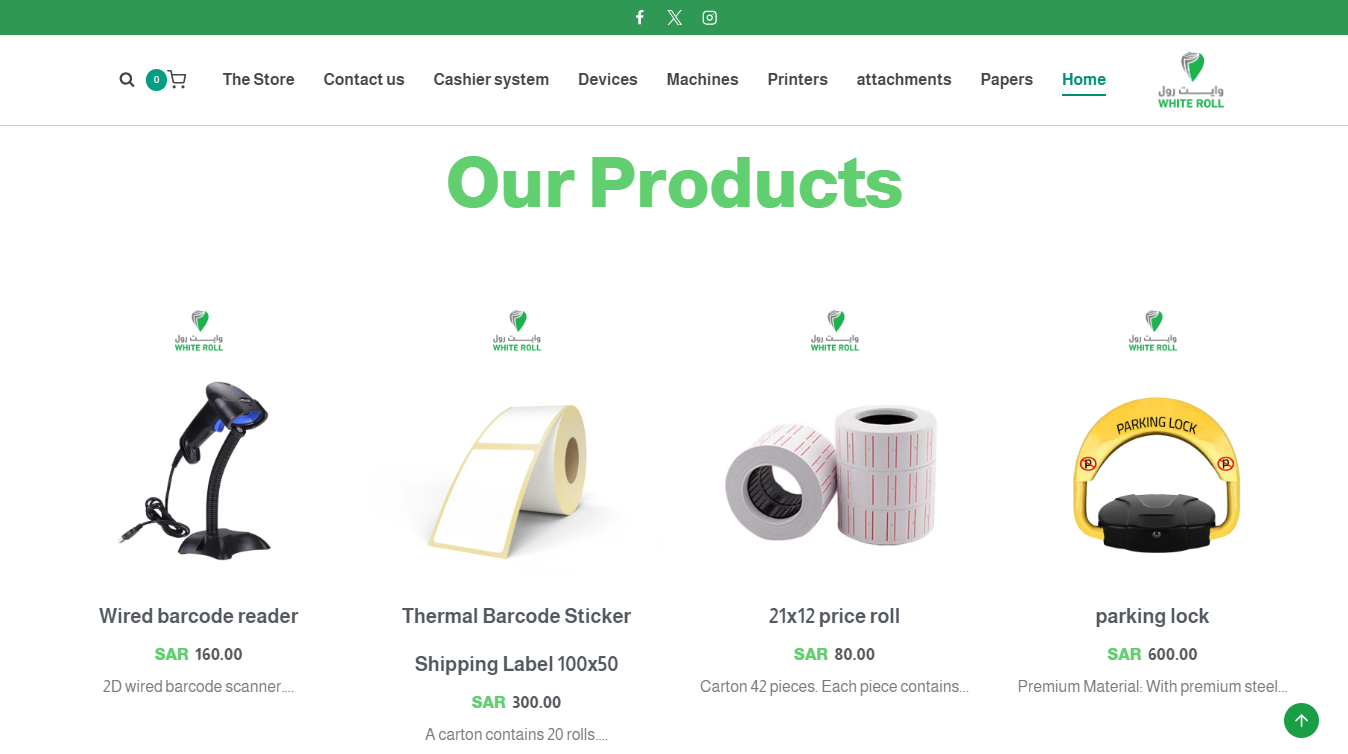
Task: Open The Store menu item
Action: click(x=258, y=79)
